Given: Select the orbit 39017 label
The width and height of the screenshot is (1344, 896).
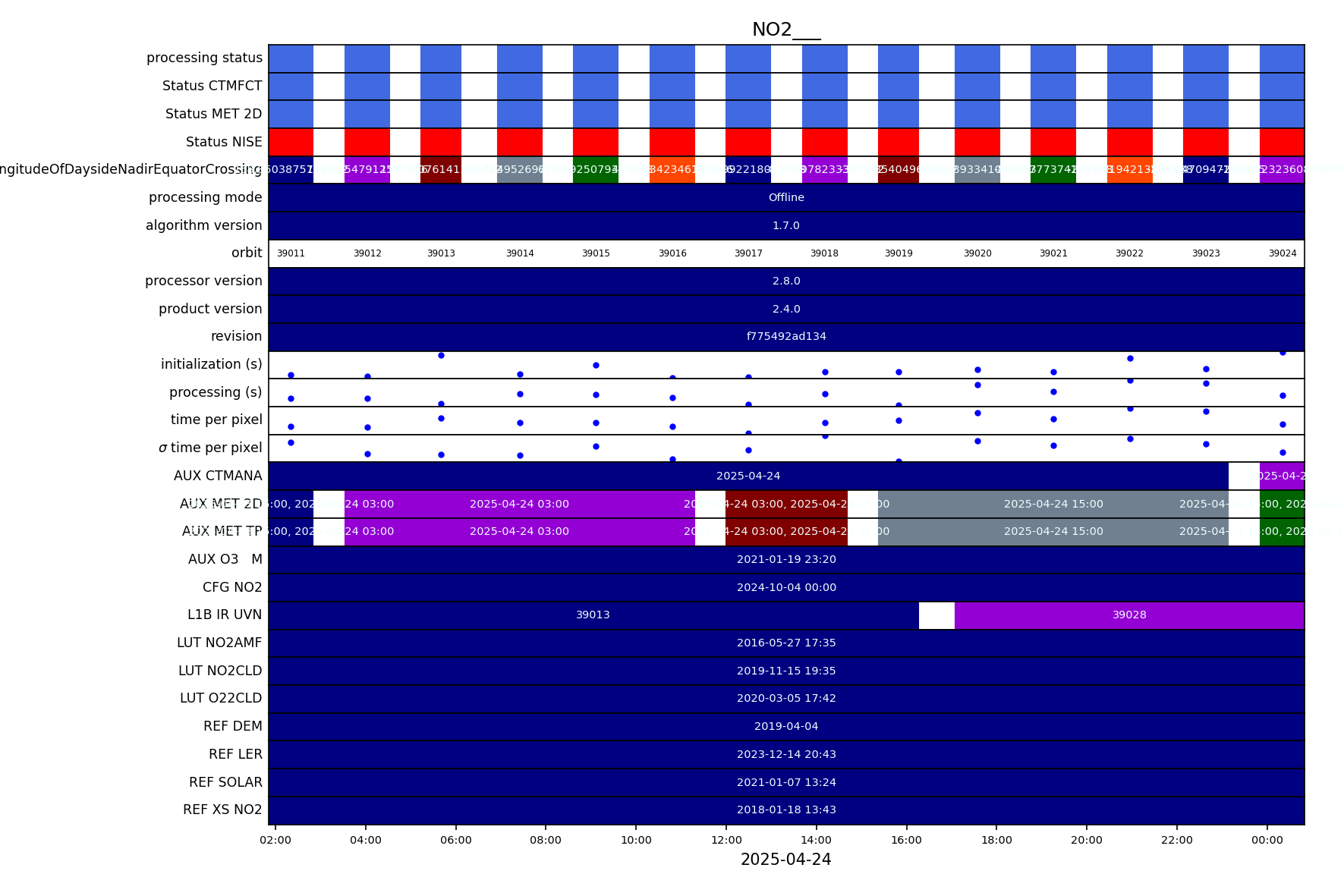Looking at the screenshot, I should [748, 253].
